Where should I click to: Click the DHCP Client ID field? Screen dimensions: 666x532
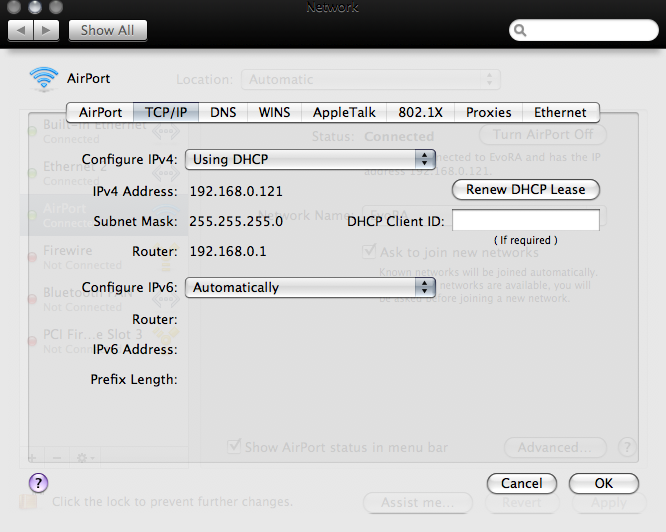coord(526,220)
